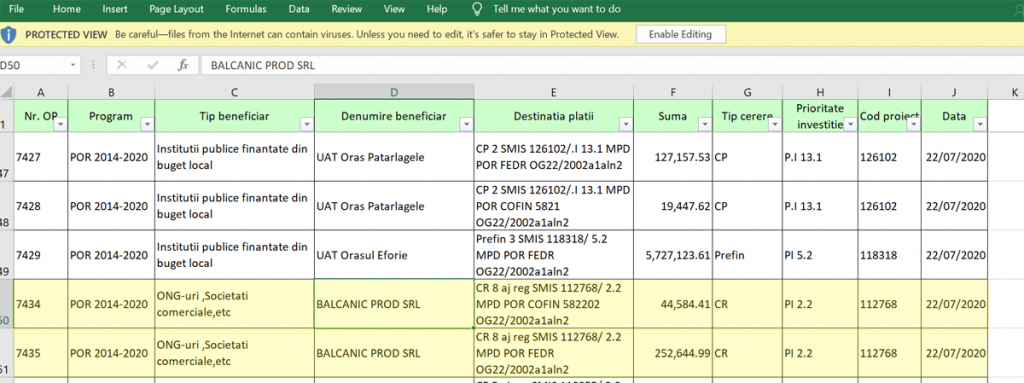This screenshot has width=1024, height=383.
Task: Select the amount 44,584.41
Action: point(673,304)
